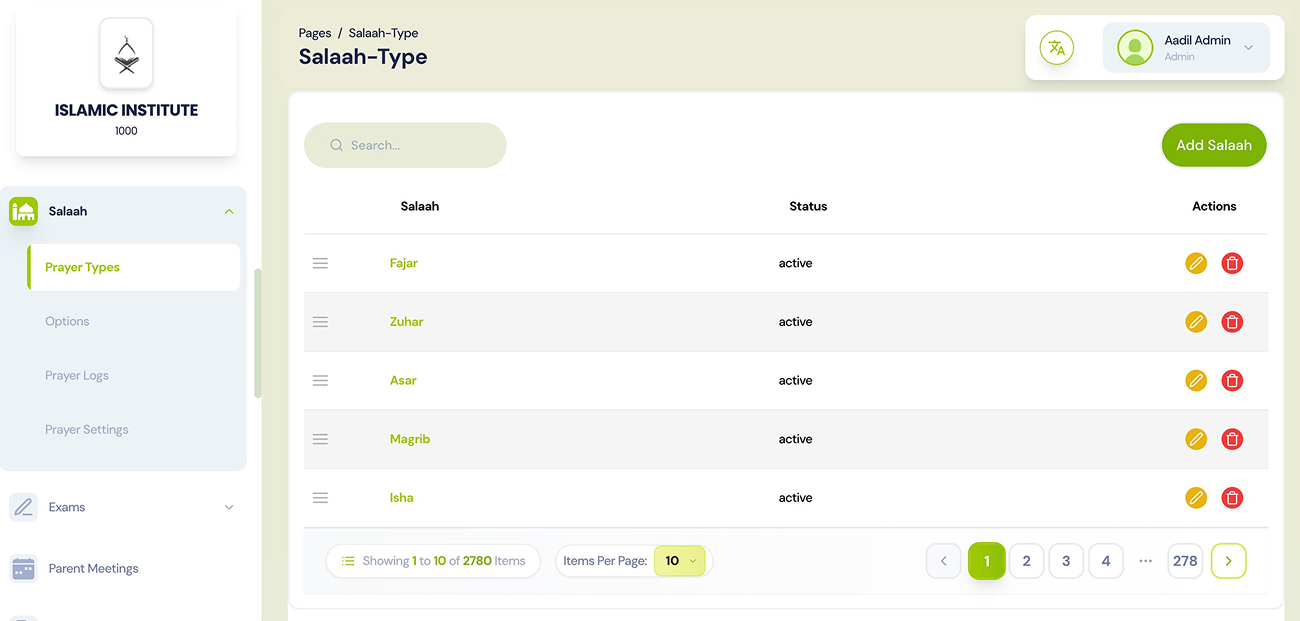Click the edit pencil for Asar
This screenshot has width=1300, height=621.
[1196, 380]
